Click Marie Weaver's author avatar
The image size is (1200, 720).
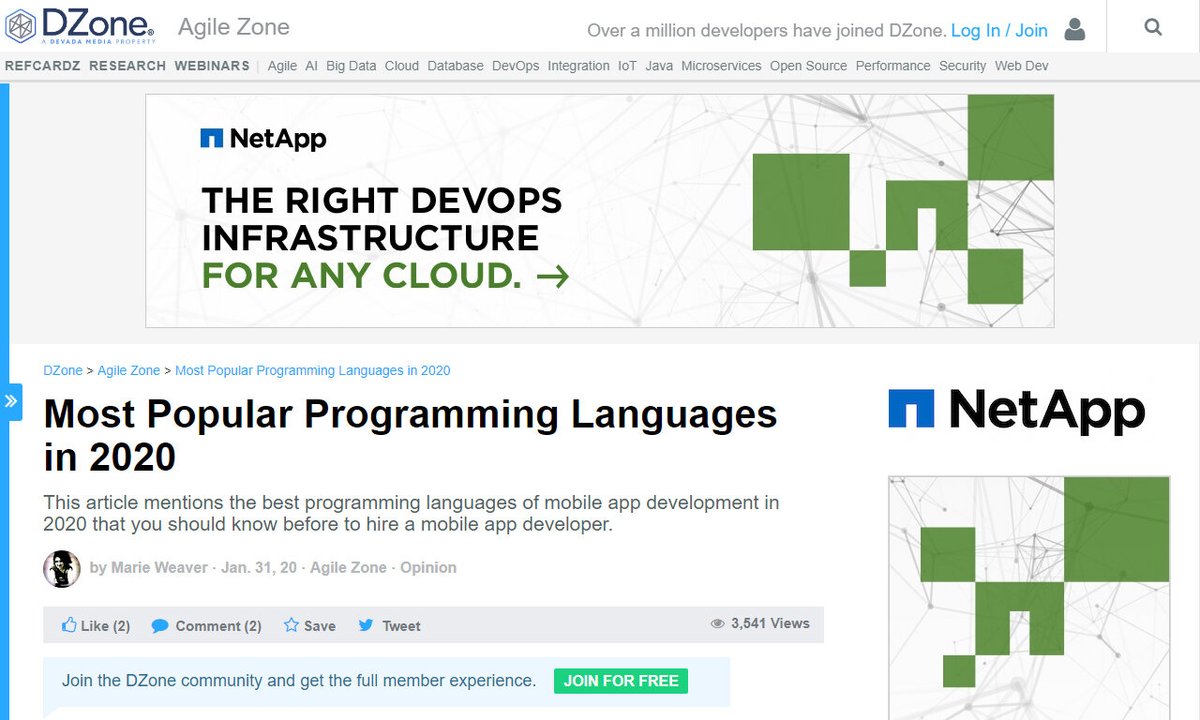pos(62,568)
